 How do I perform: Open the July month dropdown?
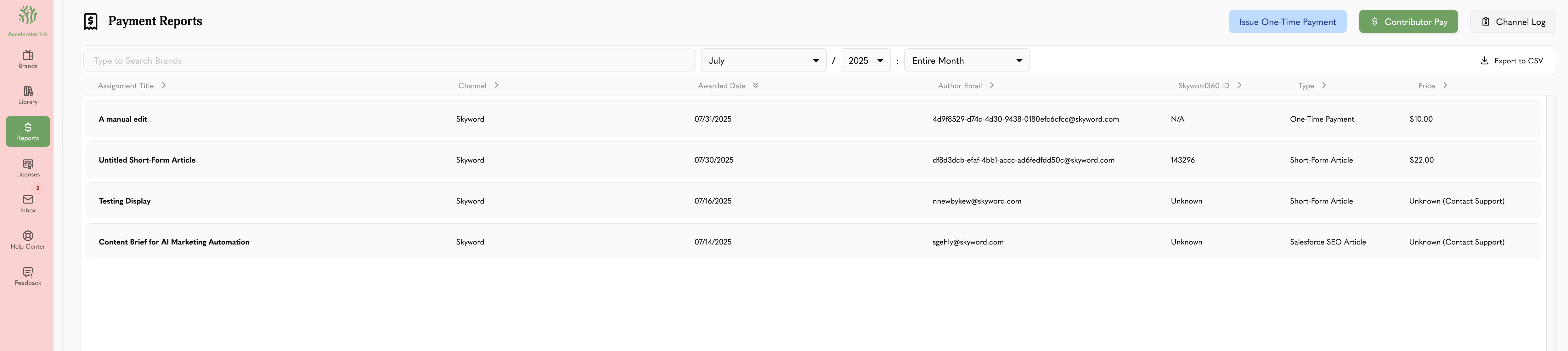click(x=763, y=60)
